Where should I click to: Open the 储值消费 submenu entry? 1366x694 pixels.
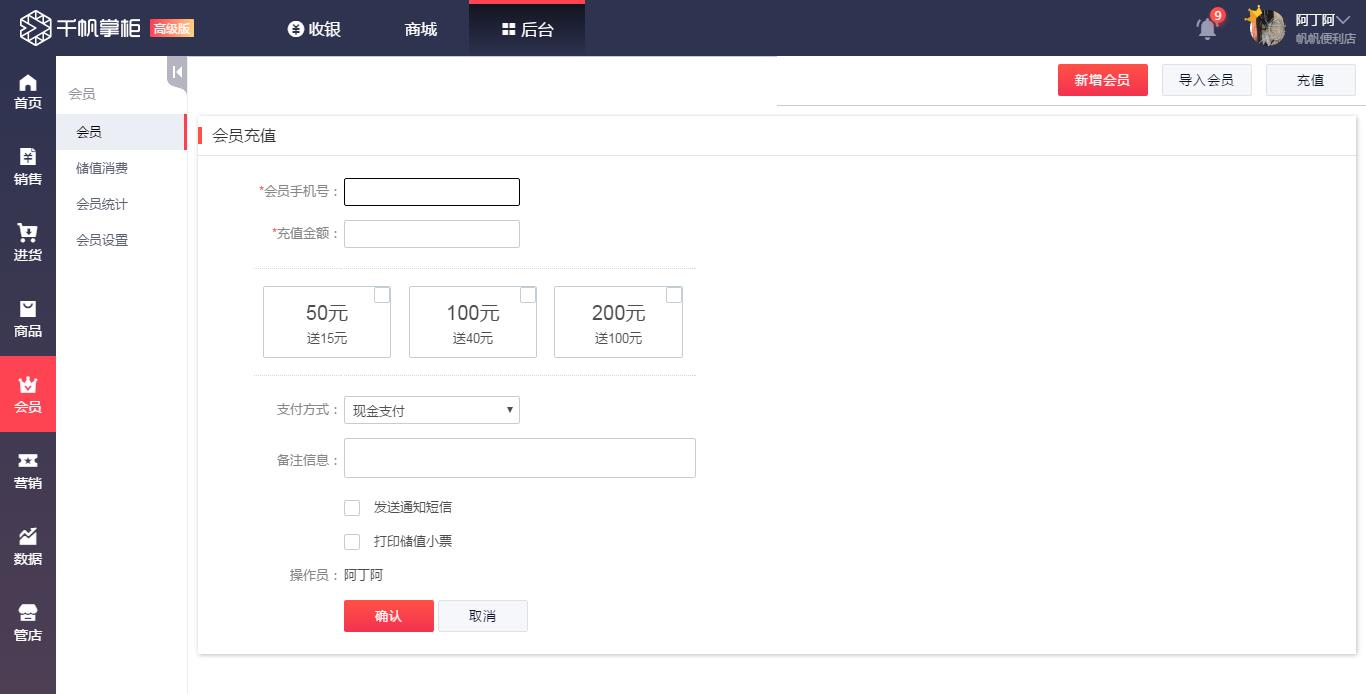tap(102, 167)
